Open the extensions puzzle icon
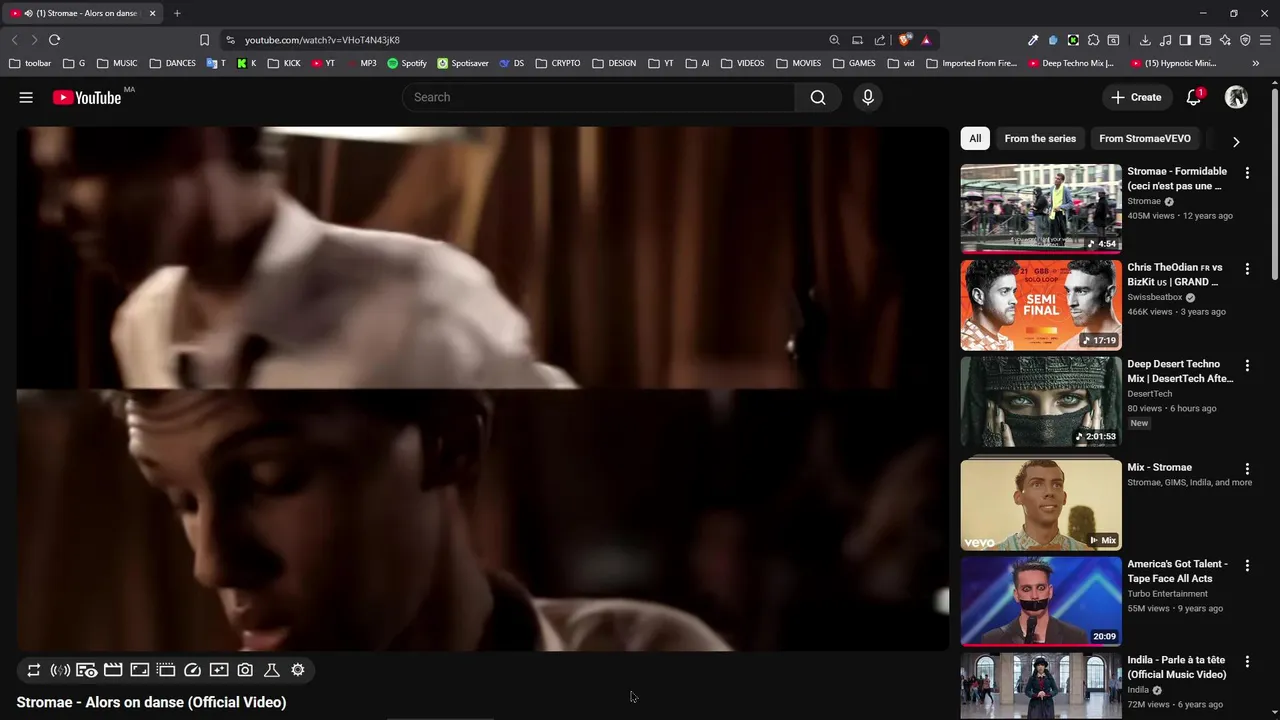1280x720 pixels. (x=1093, y=40)
